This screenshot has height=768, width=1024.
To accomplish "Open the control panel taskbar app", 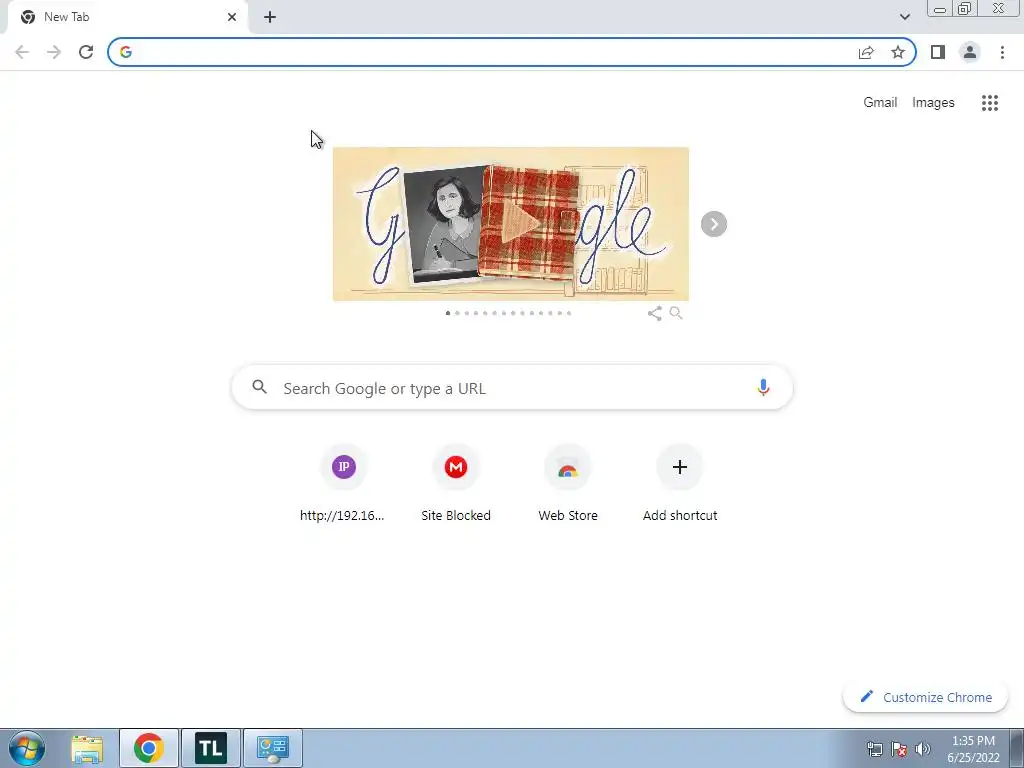I will [272, 748].
